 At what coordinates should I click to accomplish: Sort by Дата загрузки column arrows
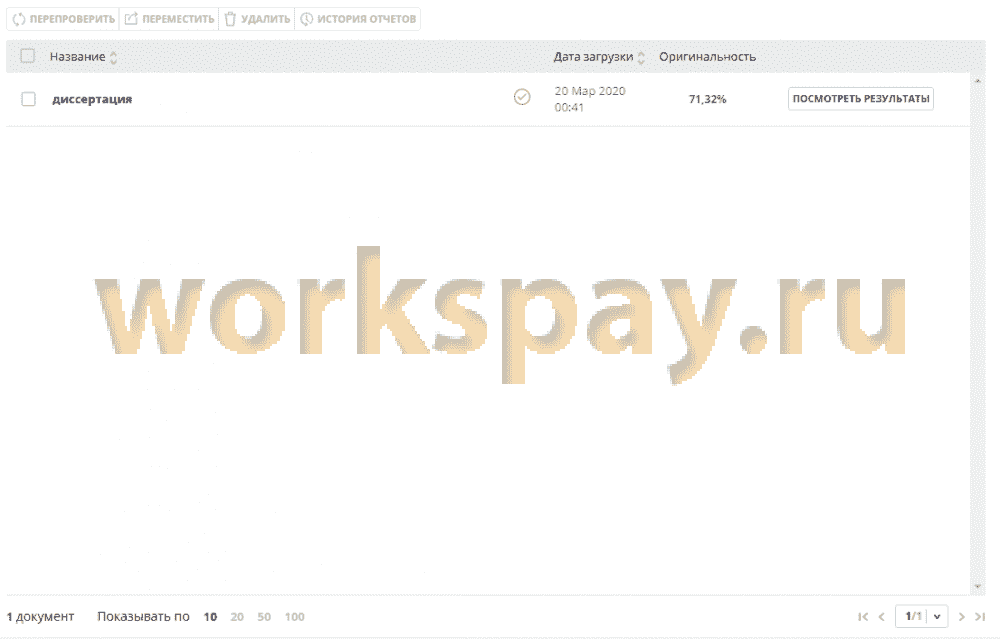[x=641, y=57]
